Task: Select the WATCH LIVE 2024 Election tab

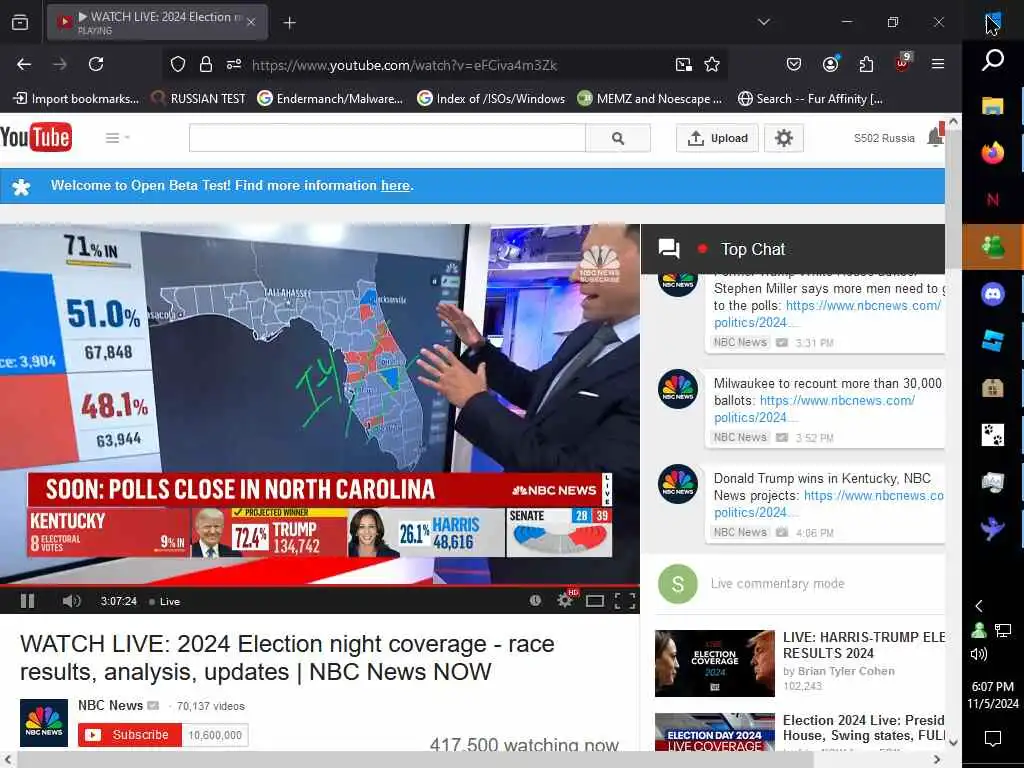Action: pos(157,22)
